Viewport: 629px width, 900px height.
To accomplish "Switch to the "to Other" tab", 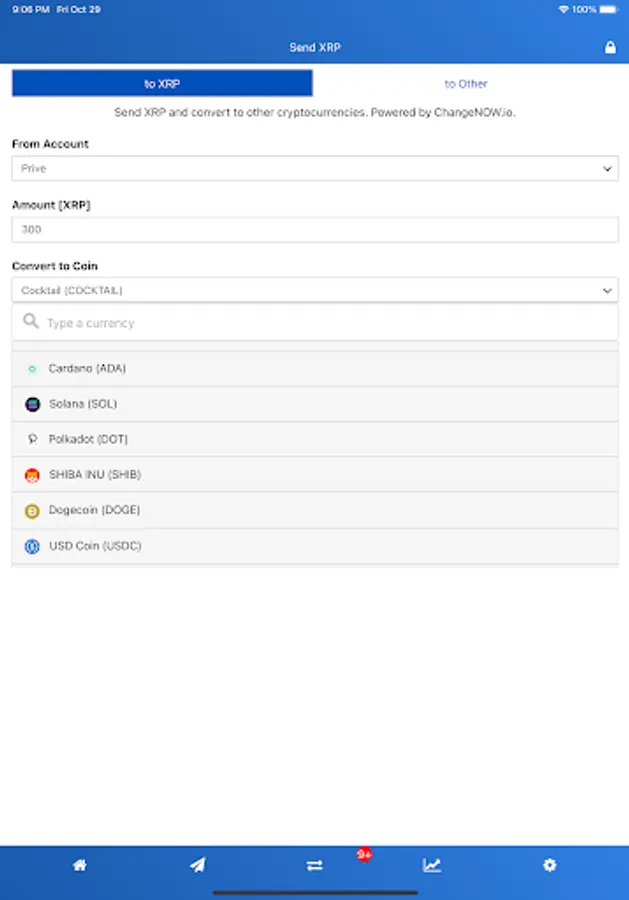I will click(x=466, y=83).
